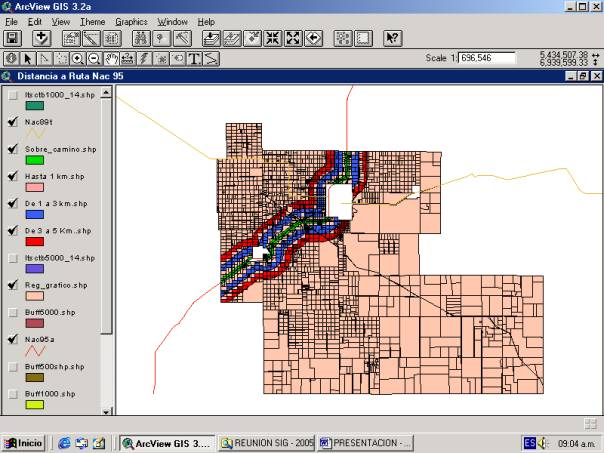Open the Theme menu
The width and height of the screenshot is (604, 453).
[x=92, y=21]
